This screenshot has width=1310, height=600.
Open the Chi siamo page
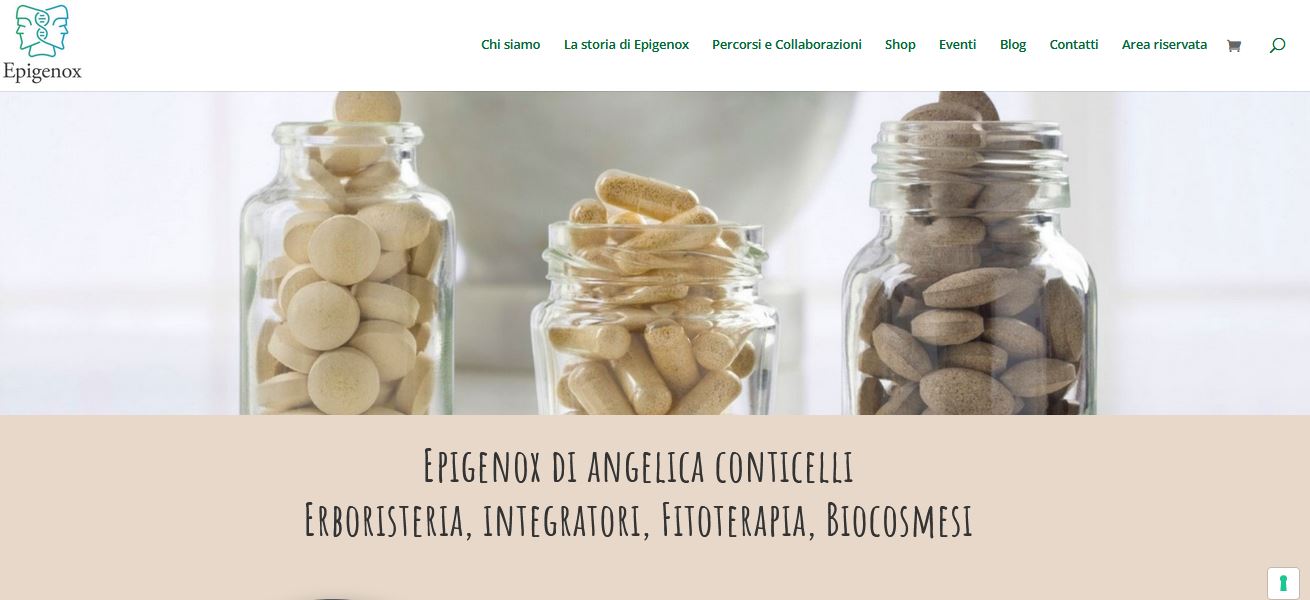(510, 45)
